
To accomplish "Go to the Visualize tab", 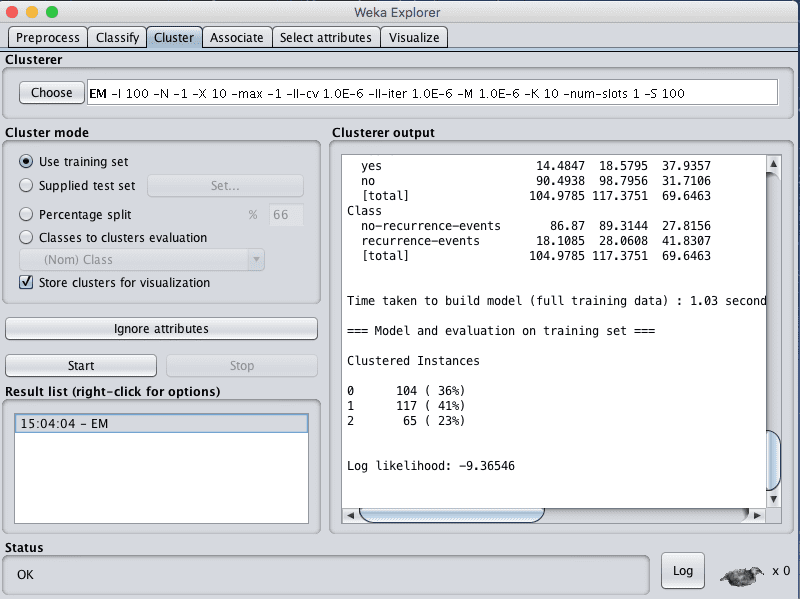I will [x=414, y=37].
